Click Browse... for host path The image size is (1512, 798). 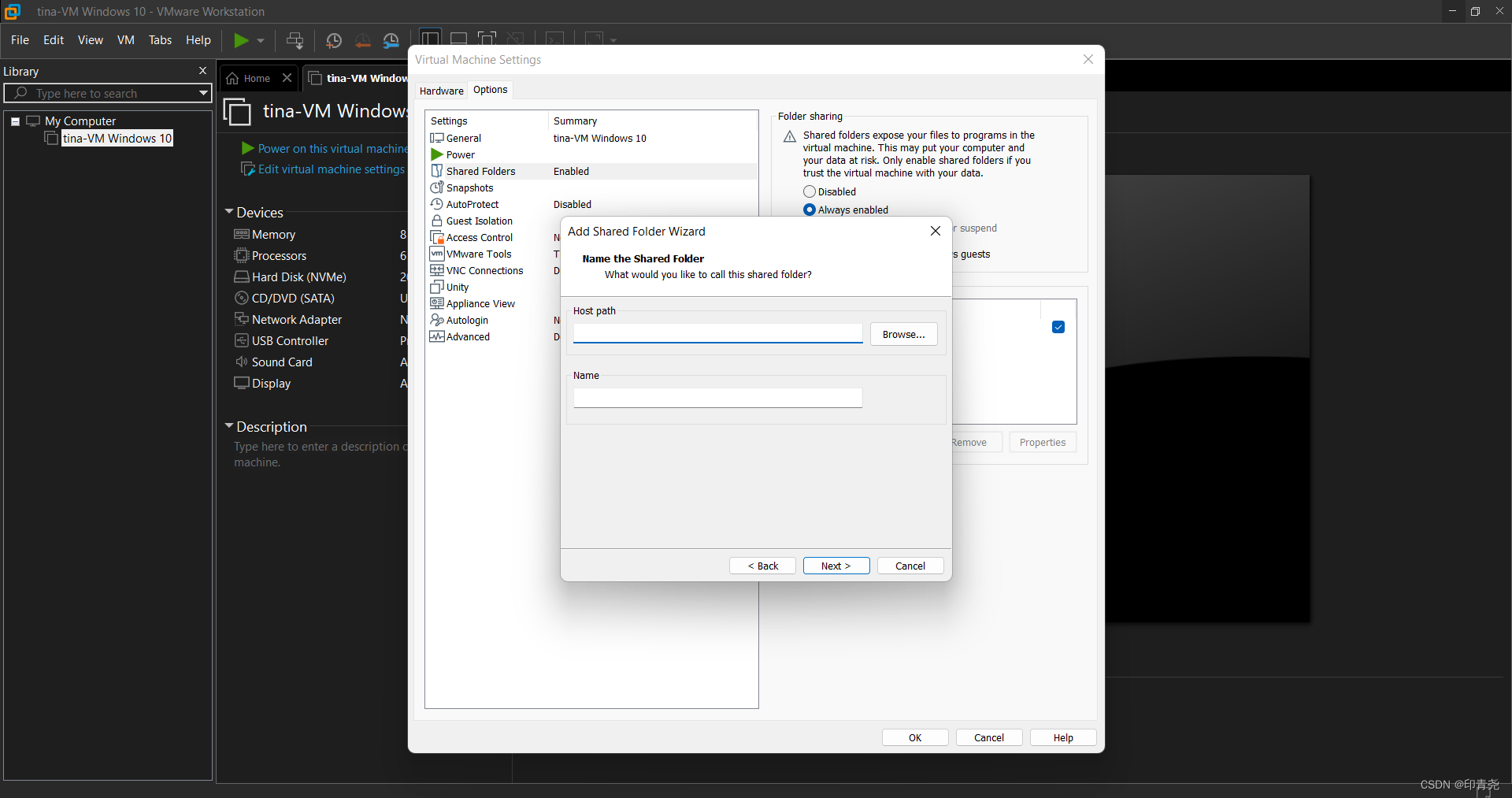coord(903,334)
